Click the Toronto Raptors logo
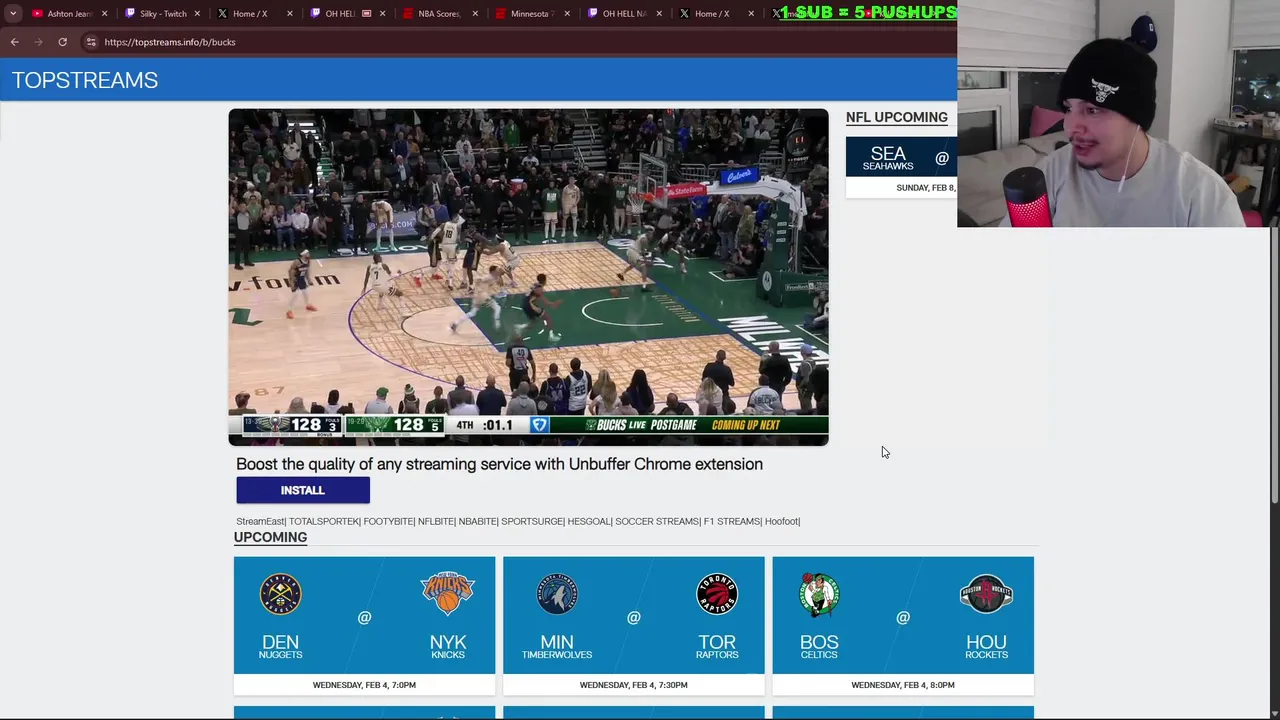This screenshot has width=1280, height=720. (x=717, y=594)
